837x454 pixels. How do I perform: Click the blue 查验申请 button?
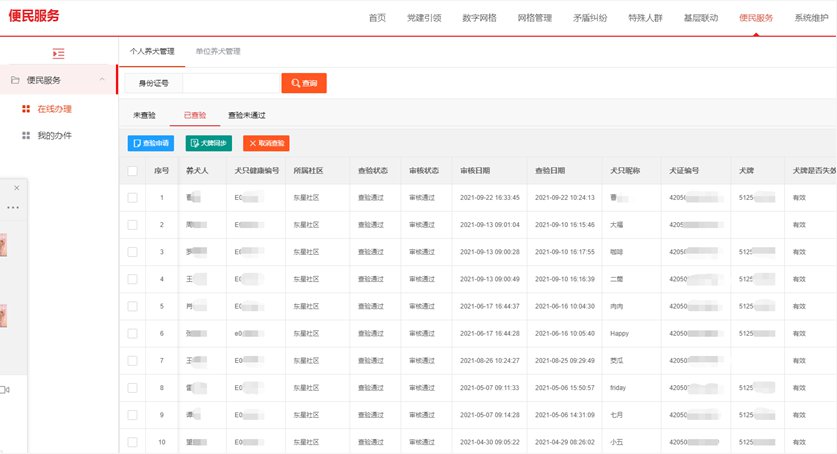[150, 144]
